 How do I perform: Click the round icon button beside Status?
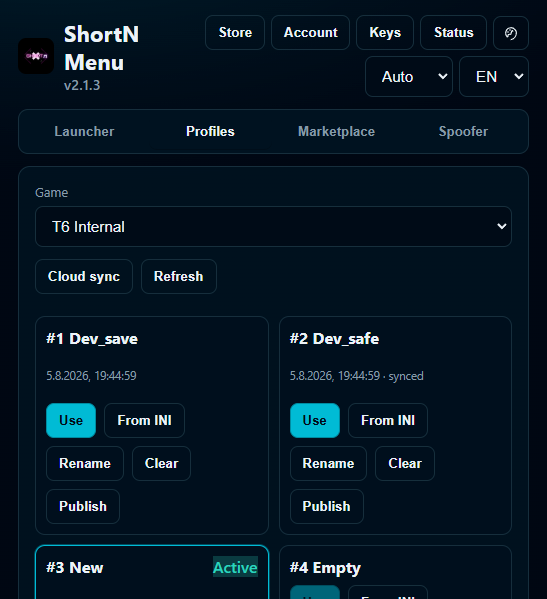tap(511, 33)
